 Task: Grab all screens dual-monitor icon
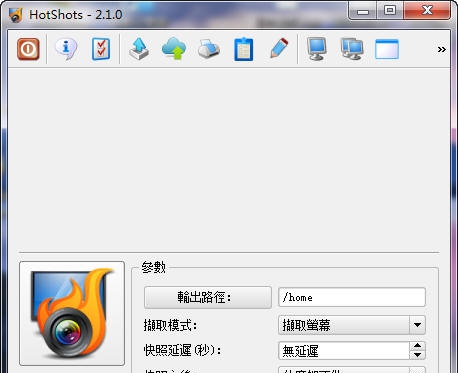(352, 49)
